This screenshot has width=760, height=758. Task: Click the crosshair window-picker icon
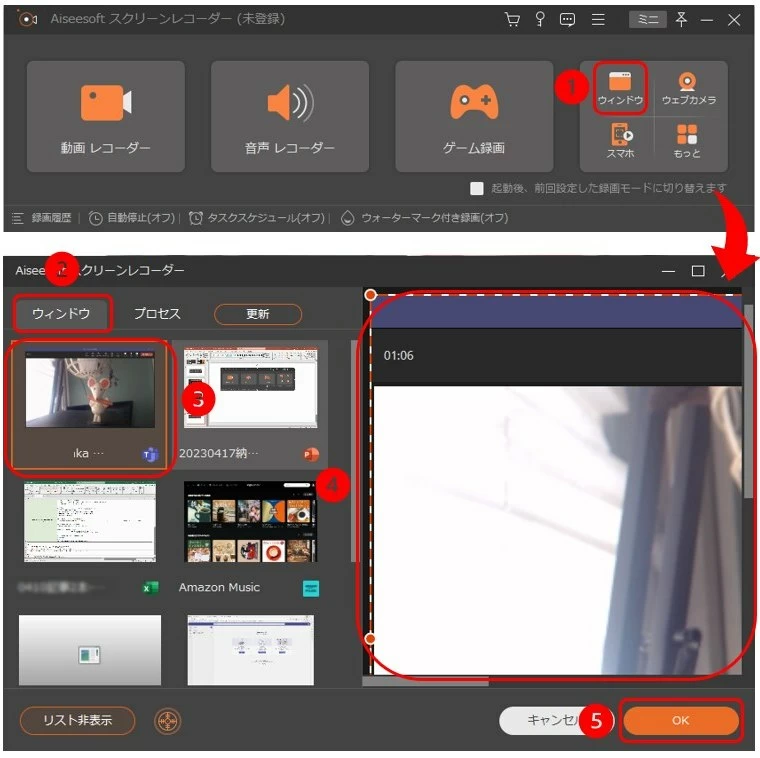(167, 721)
